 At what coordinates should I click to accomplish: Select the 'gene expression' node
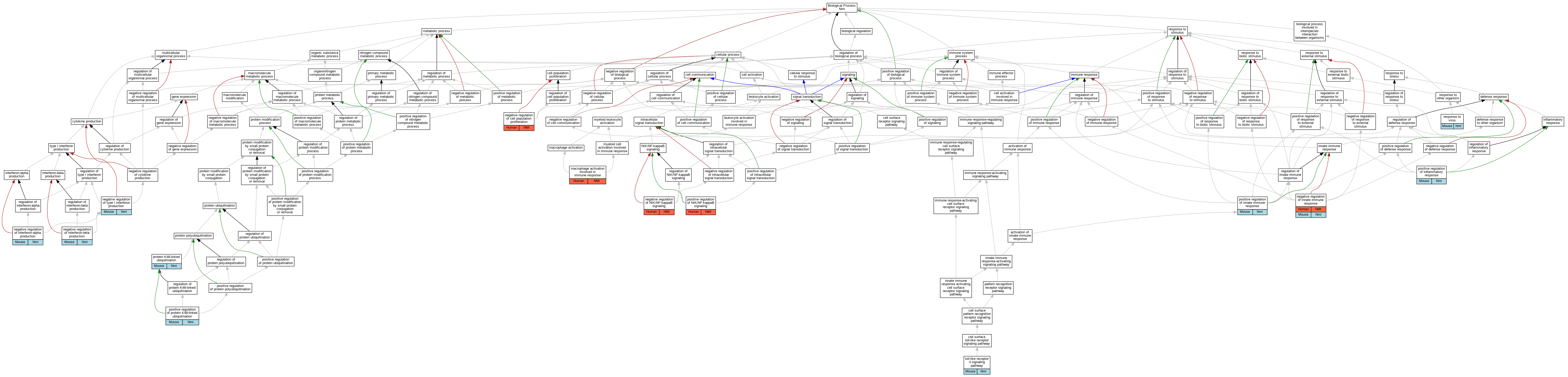point(184,97)
